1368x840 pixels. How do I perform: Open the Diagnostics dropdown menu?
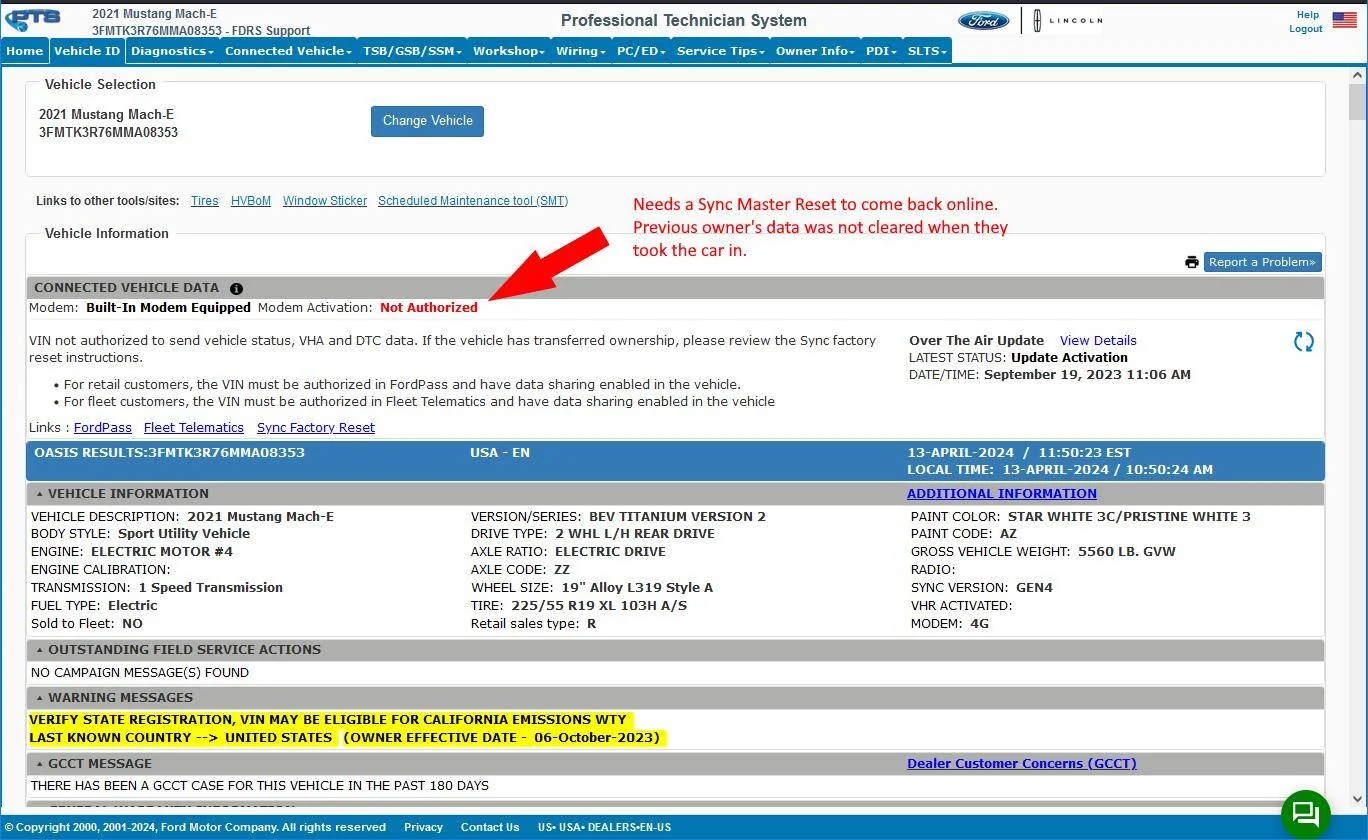172,51
